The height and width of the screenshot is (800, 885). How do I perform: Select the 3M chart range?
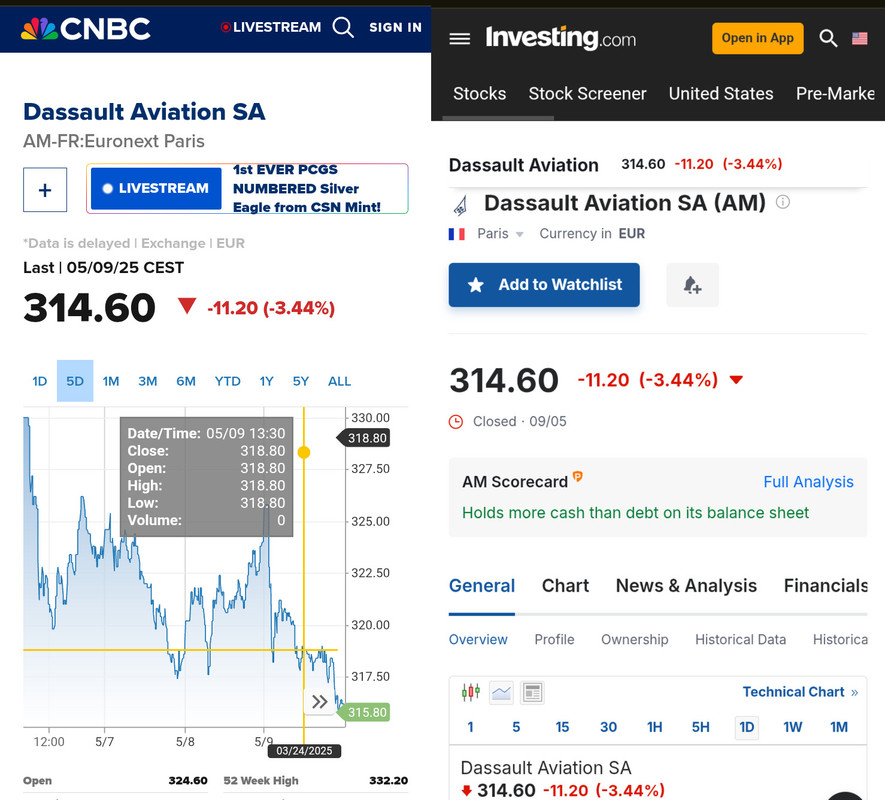[147, 381]
